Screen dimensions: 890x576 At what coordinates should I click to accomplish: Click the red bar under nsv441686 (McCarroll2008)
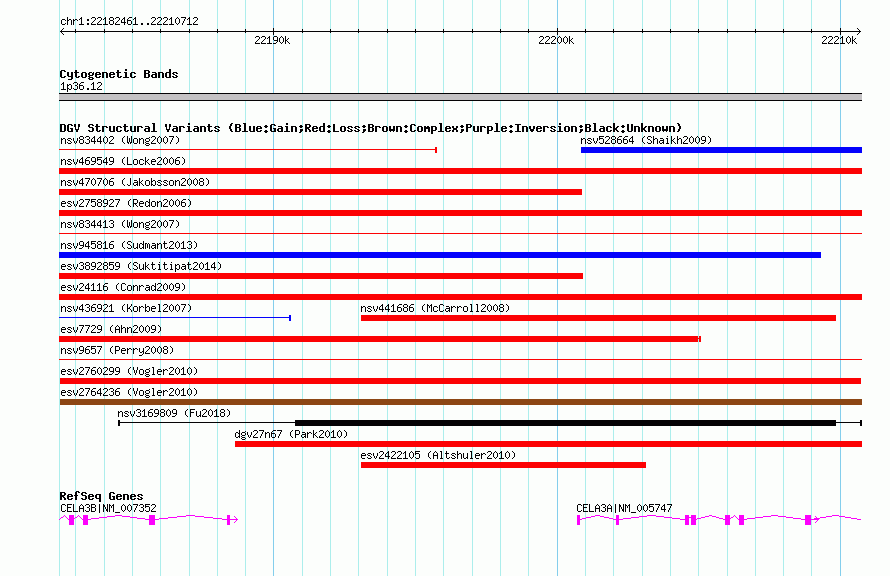598,318
